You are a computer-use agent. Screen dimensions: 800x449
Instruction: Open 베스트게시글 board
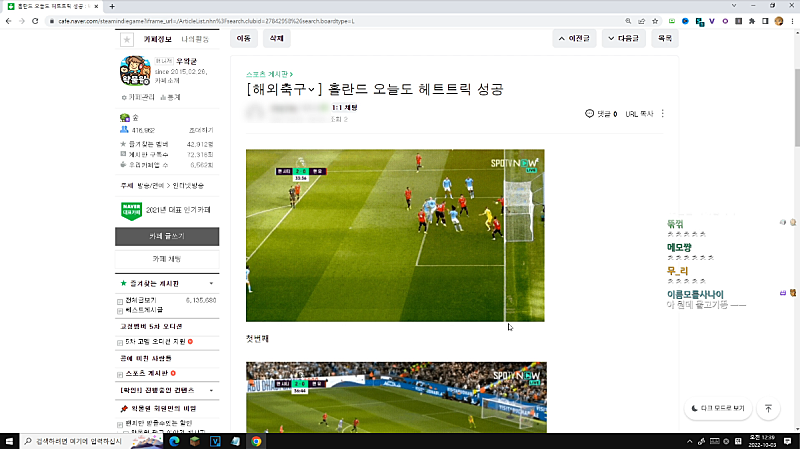(x=144, y=310)
